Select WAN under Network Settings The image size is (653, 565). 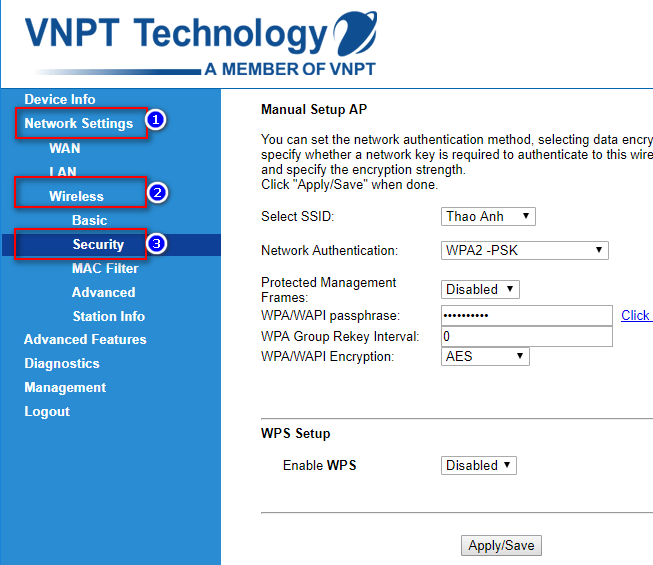[x=65, y=148]
